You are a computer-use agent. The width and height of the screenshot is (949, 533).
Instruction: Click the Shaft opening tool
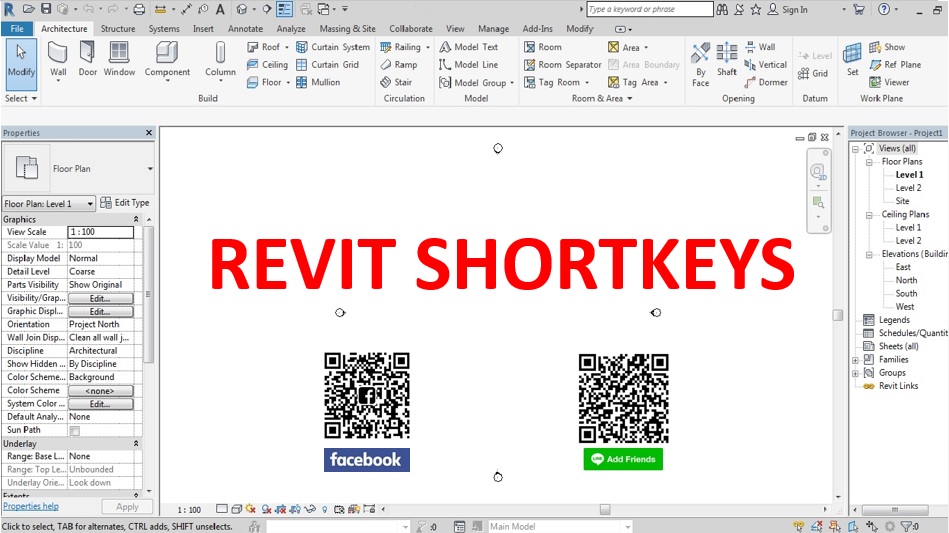pyautogui.click(x=727, y=58)
